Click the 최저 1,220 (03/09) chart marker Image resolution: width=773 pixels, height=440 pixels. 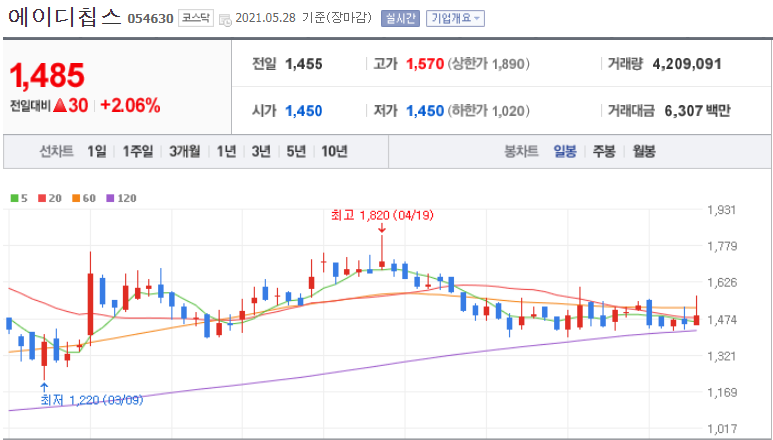(x=92, y=400)
